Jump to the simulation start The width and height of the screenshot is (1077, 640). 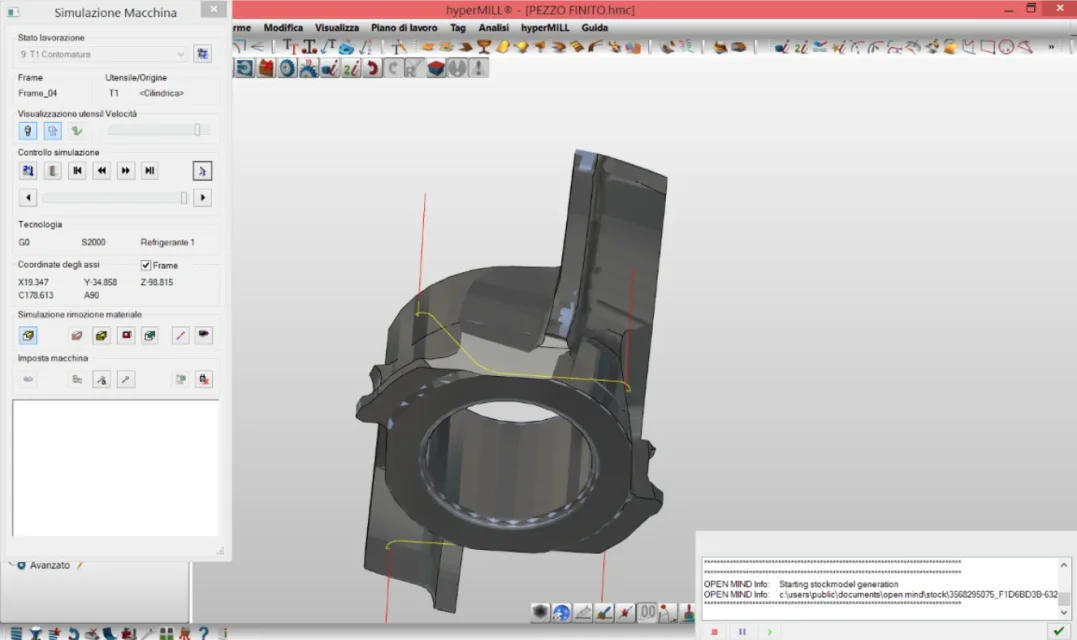pos(77,171)
